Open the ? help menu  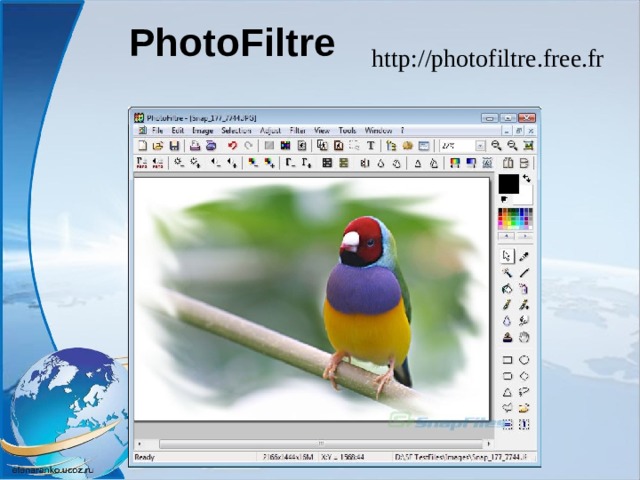[x=402, y=130]
